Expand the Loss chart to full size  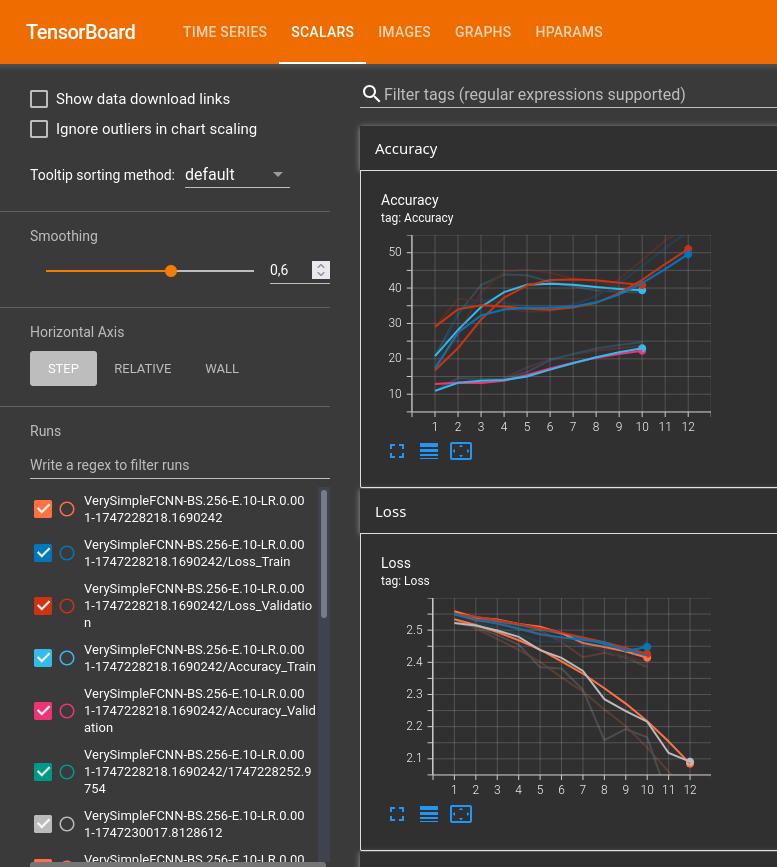click(397, 814)
